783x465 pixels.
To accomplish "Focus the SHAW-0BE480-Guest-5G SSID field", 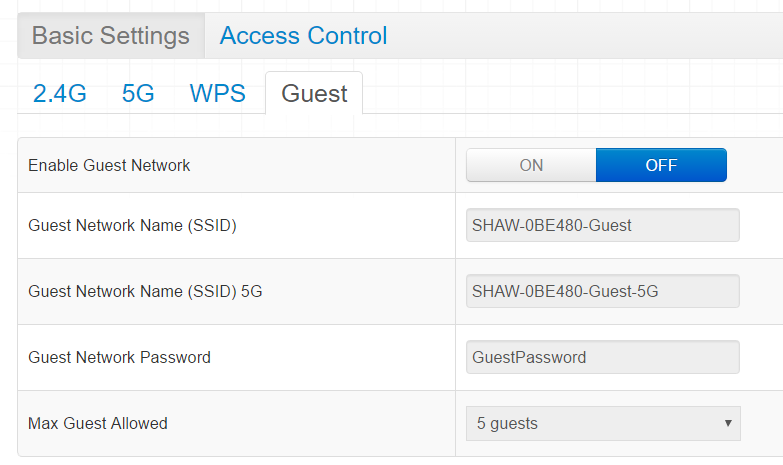I will [602, 291].
